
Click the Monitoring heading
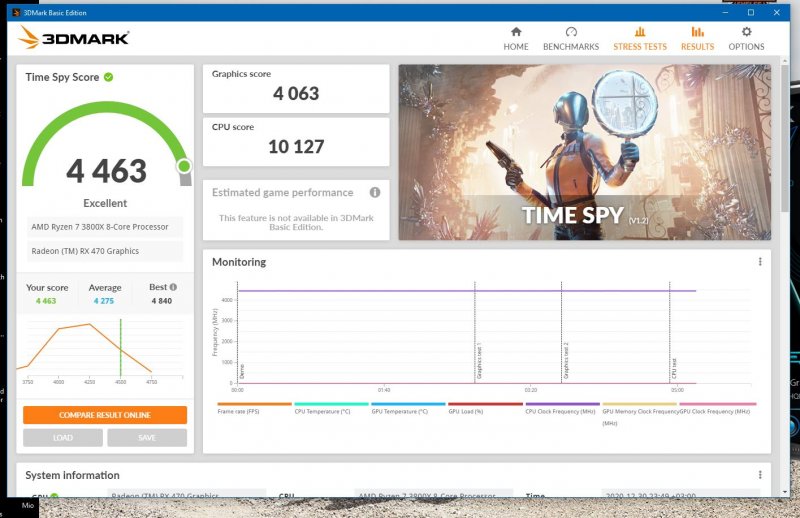tap(239, 262)
